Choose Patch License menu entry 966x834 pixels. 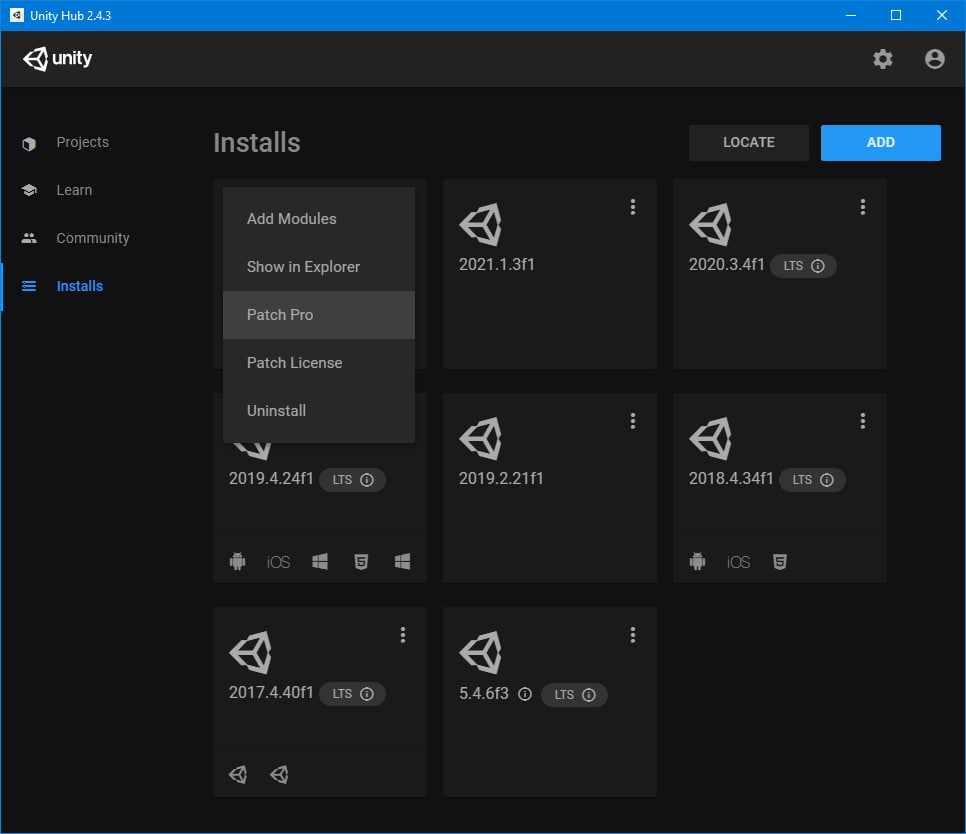tap(319, 363)
